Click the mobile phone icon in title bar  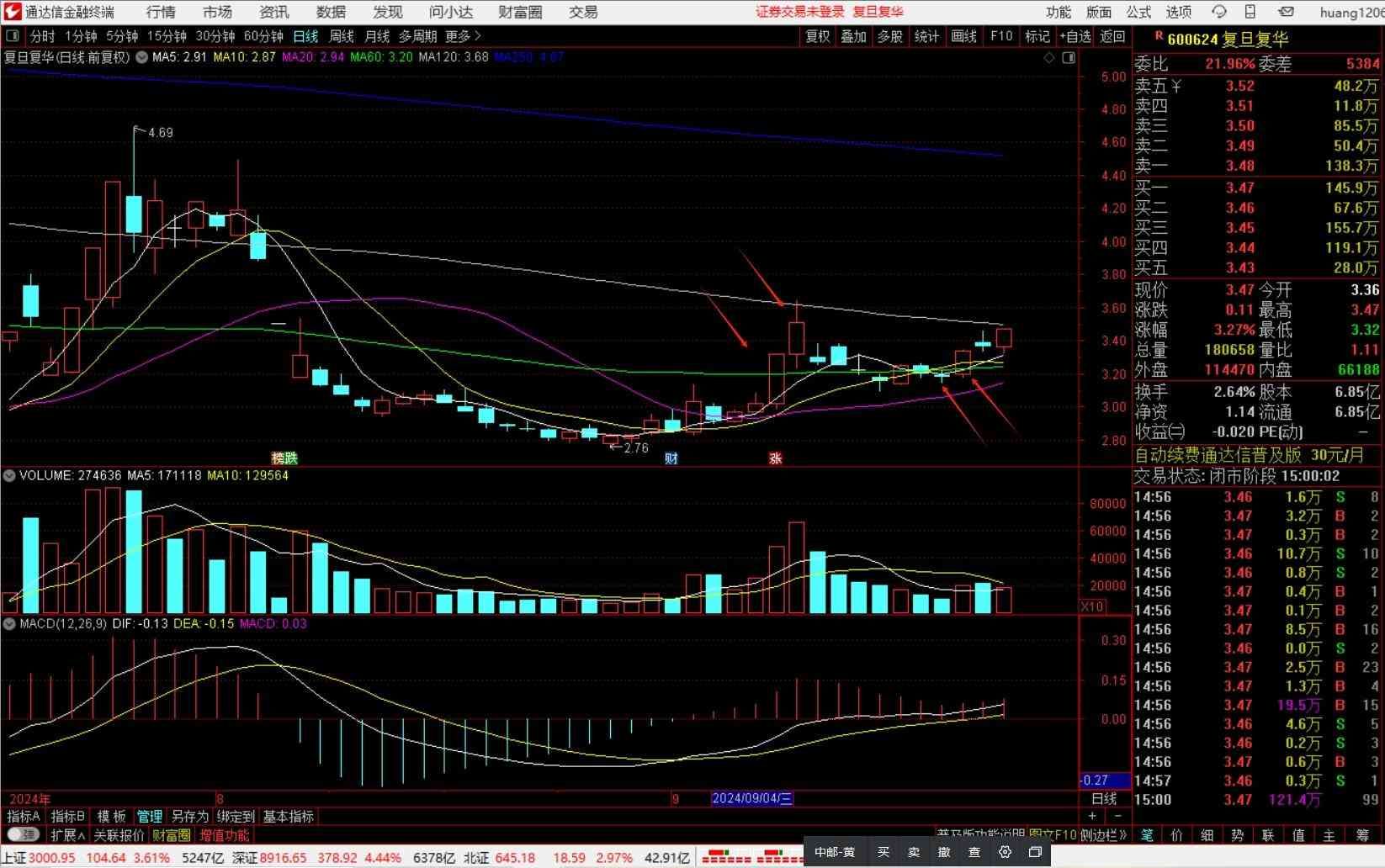pos(1250,12)
